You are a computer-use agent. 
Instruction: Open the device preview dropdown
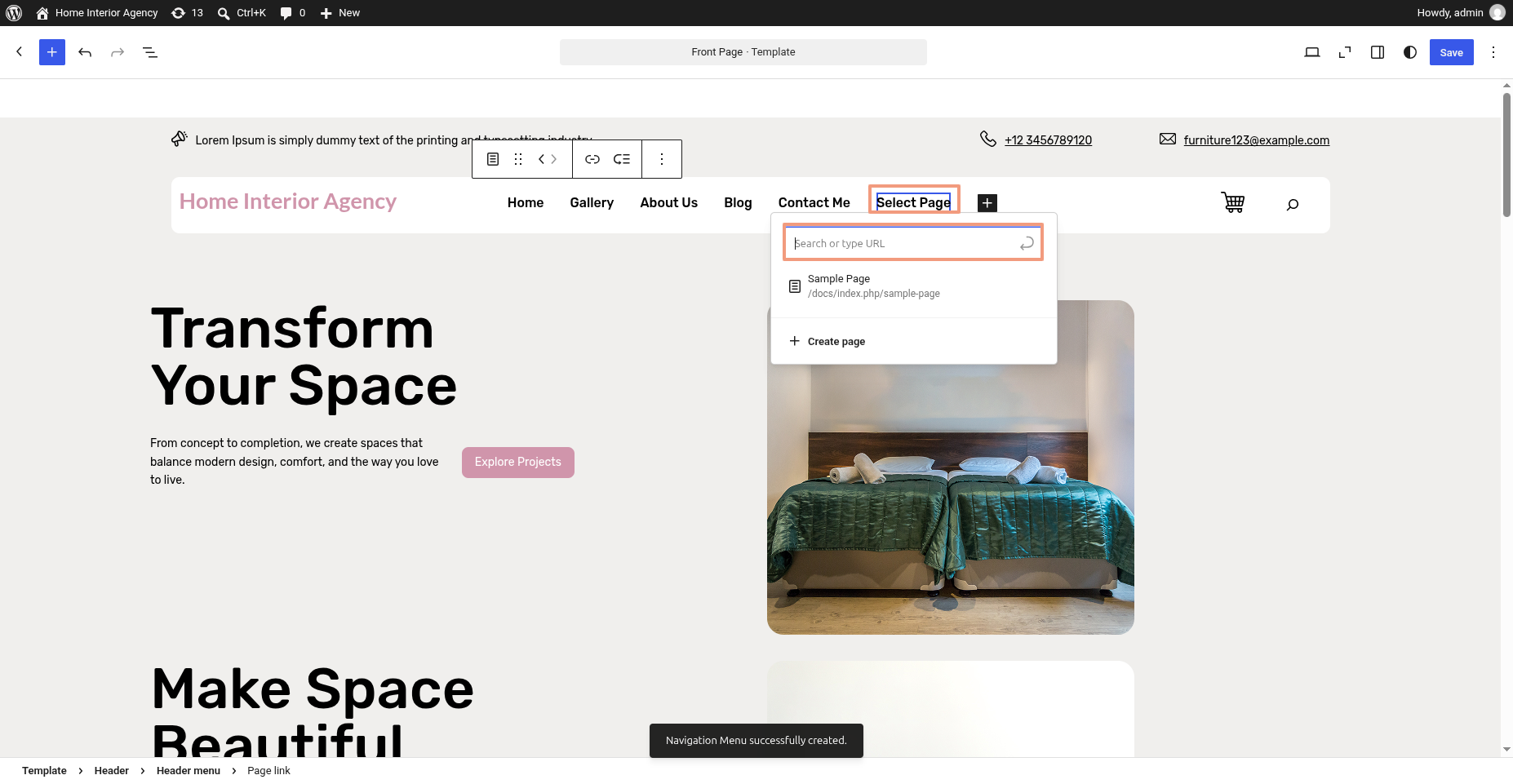(1312, 52)
